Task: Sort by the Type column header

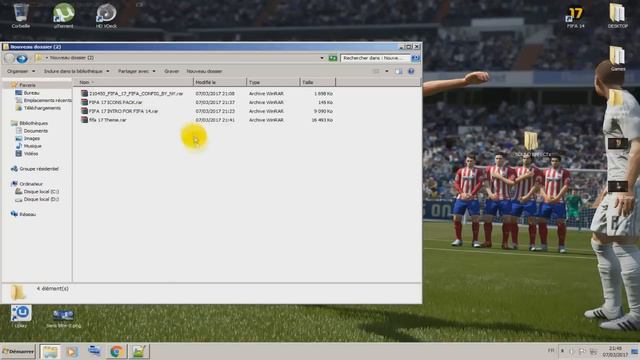Action: click(x=273, y=82)
